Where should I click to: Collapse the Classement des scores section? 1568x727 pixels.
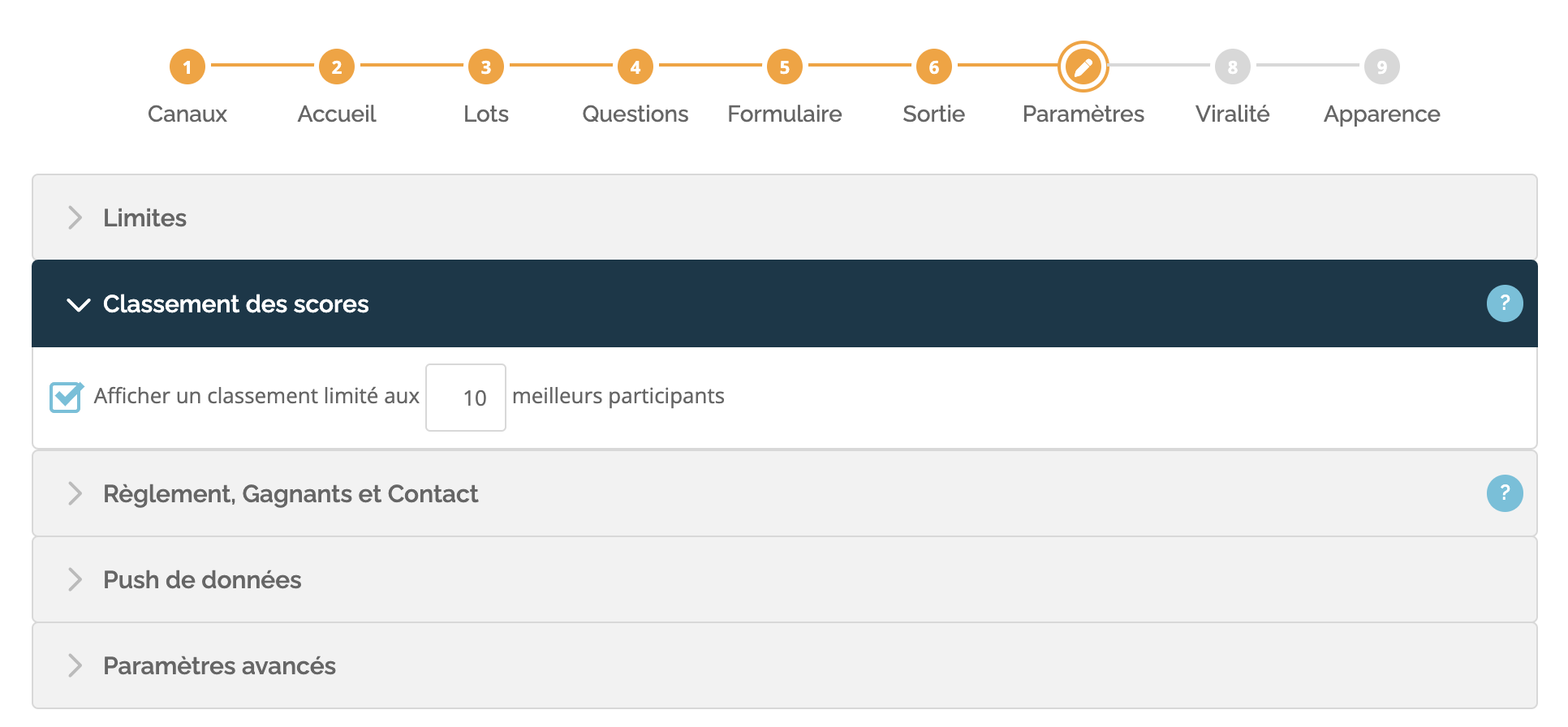coord(784,303)
